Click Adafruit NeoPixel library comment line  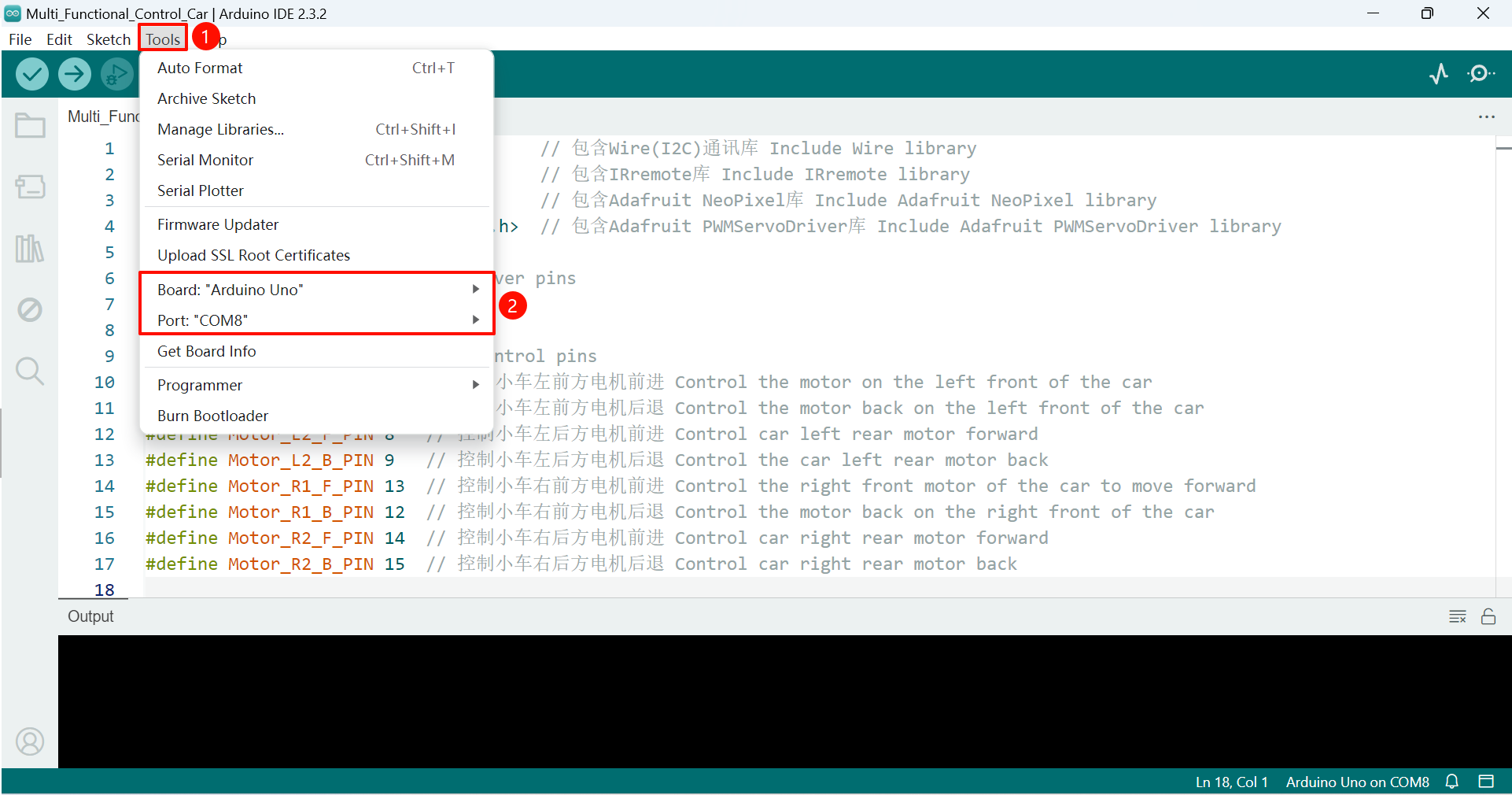pyautogui.click(x=848, y=201)
